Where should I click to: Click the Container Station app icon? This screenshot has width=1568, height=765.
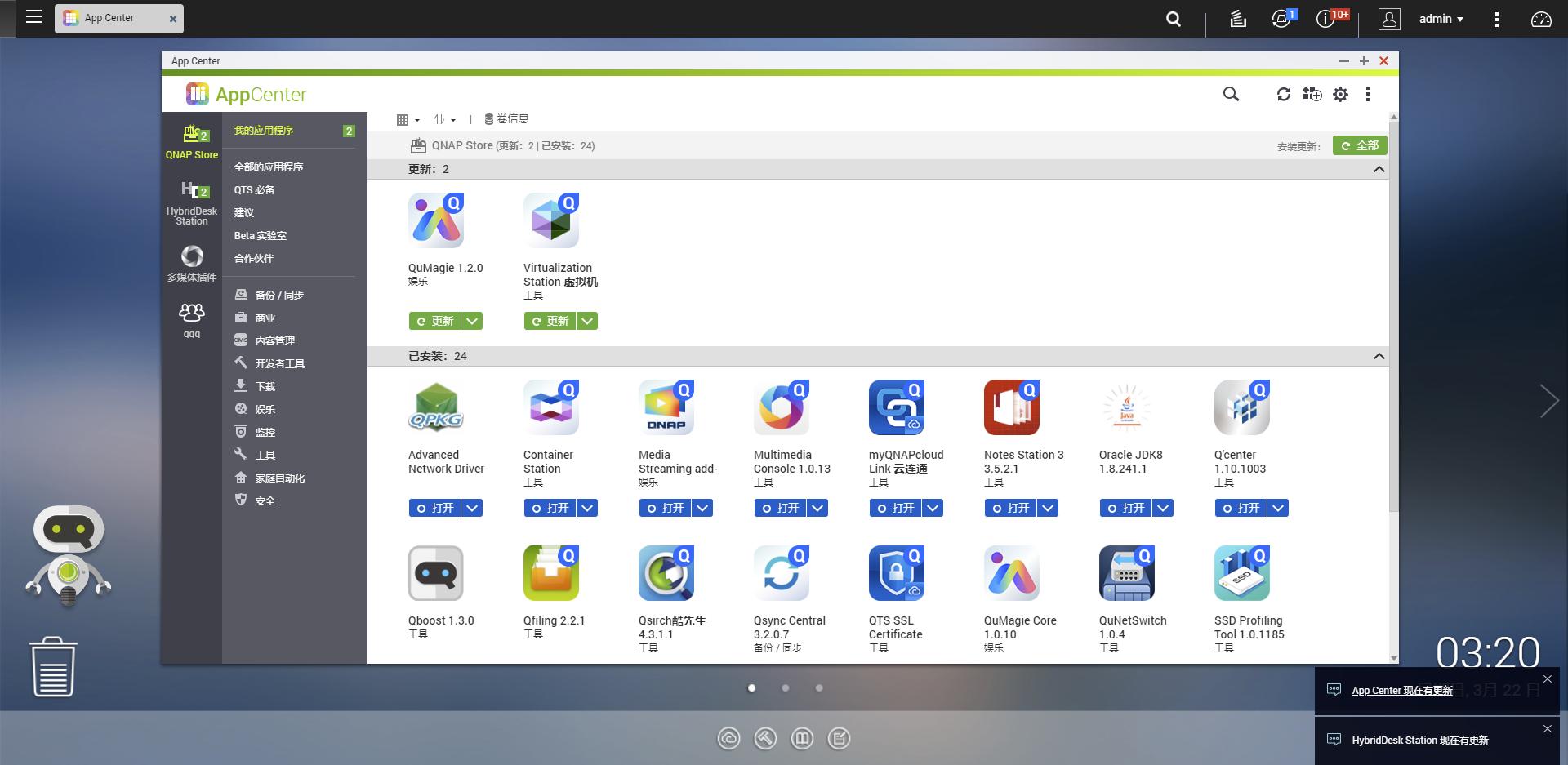tap(551, 407)
